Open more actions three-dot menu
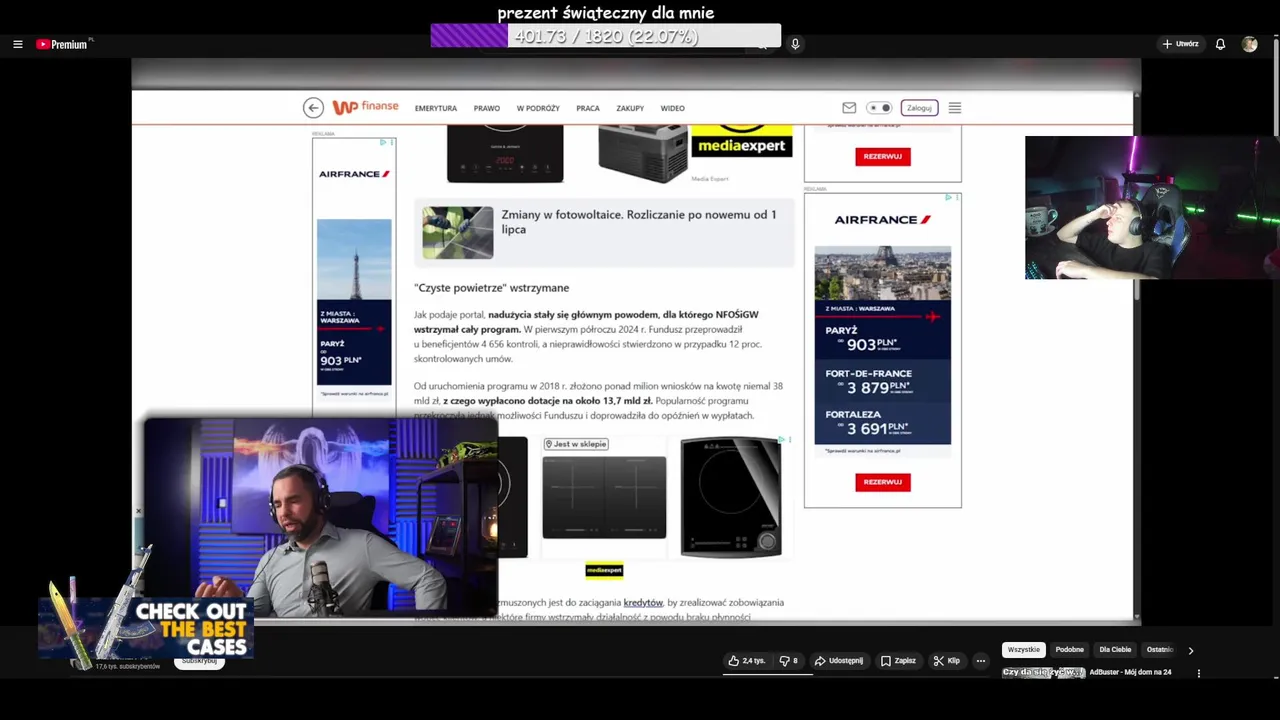 [981, 661]
